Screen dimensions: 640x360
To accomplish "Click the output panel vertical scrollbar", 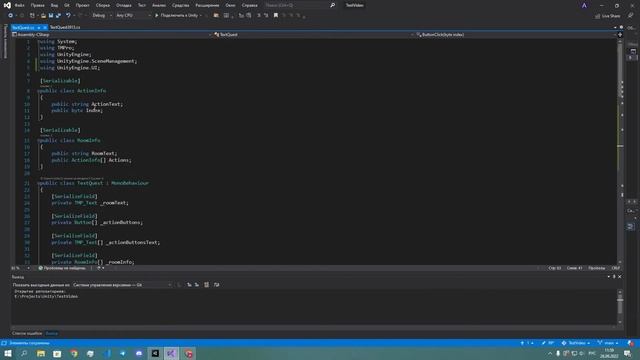I will tap(620, 307).
